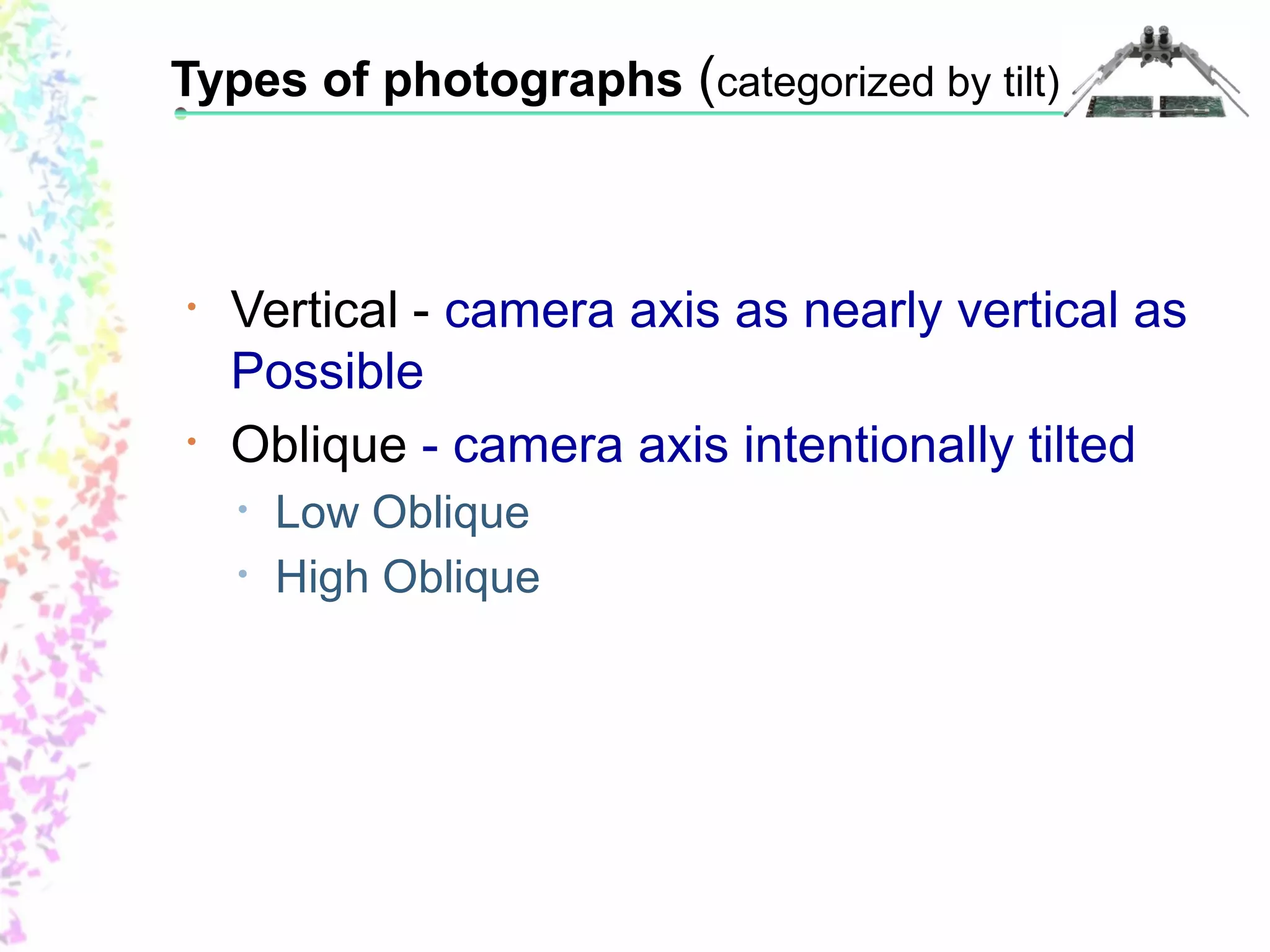Click the orange bullet beside Oblique
Screen dimensions: 1270x952
tap(192, 441)
